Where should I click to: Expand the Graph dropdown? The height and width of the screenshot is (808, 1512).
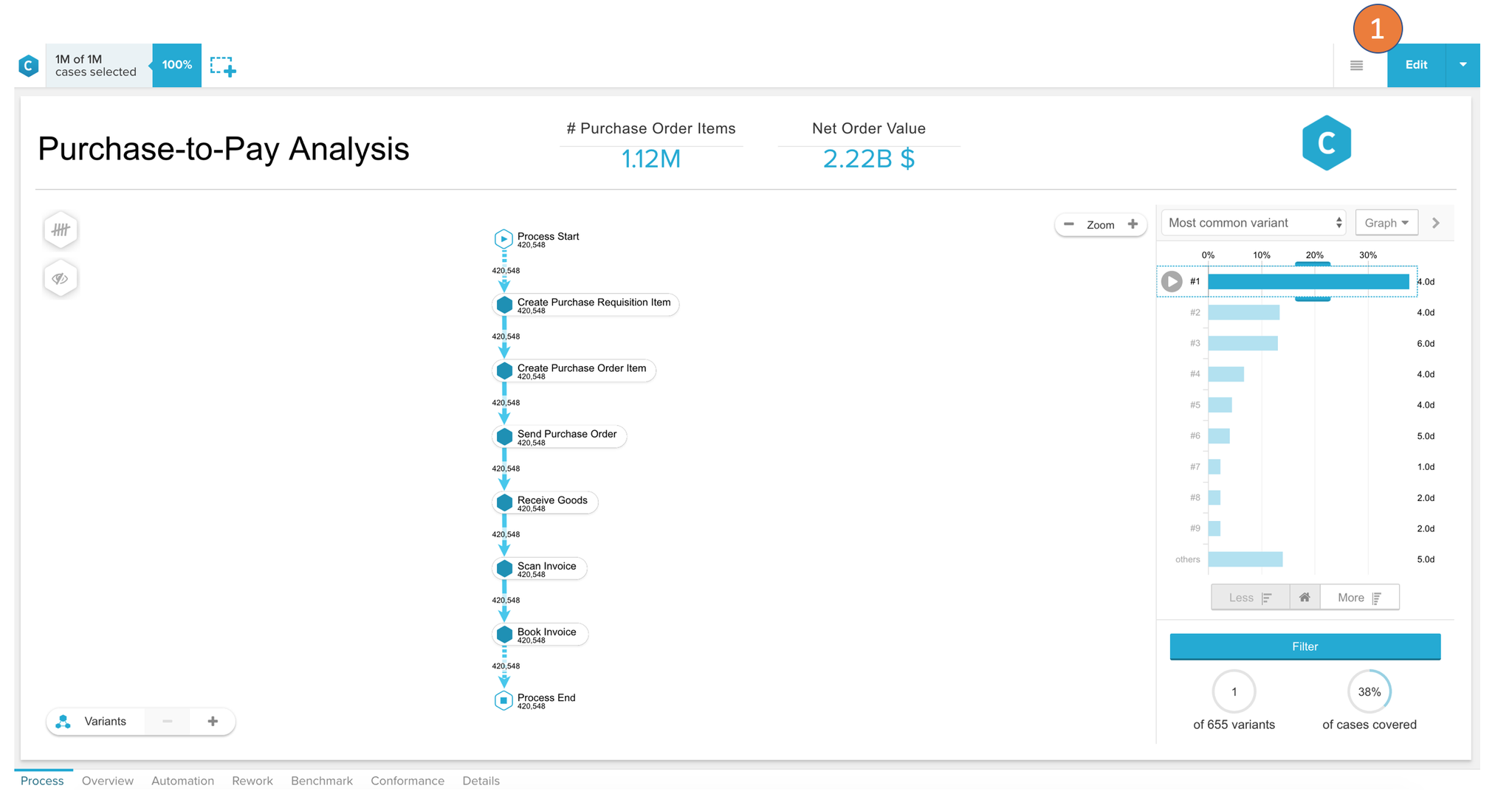coord(1386,223)
